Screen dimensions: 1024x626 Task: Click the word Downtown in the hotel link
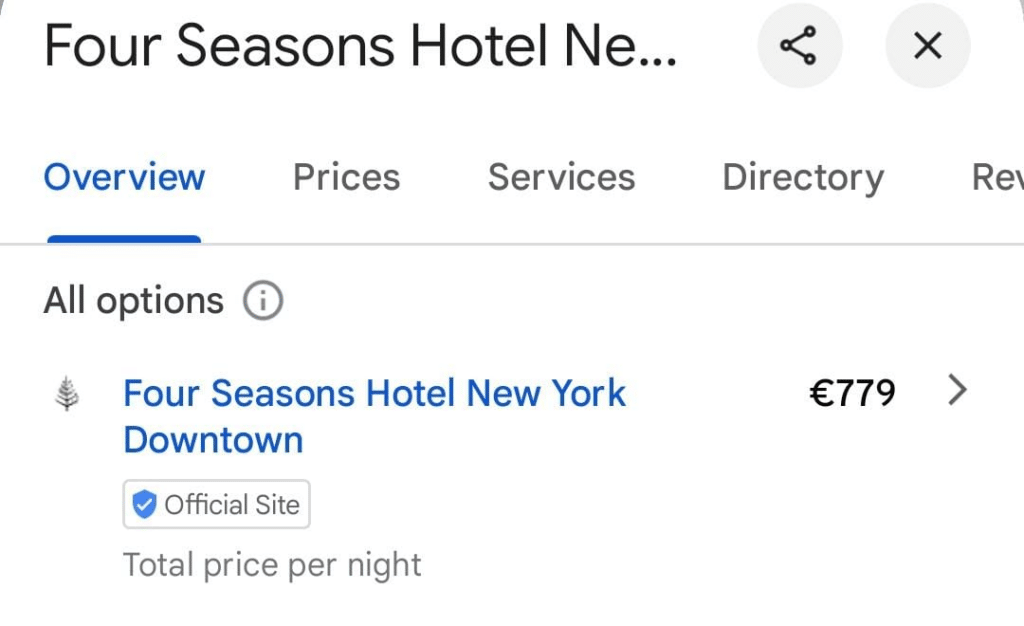tap(214, 440)
